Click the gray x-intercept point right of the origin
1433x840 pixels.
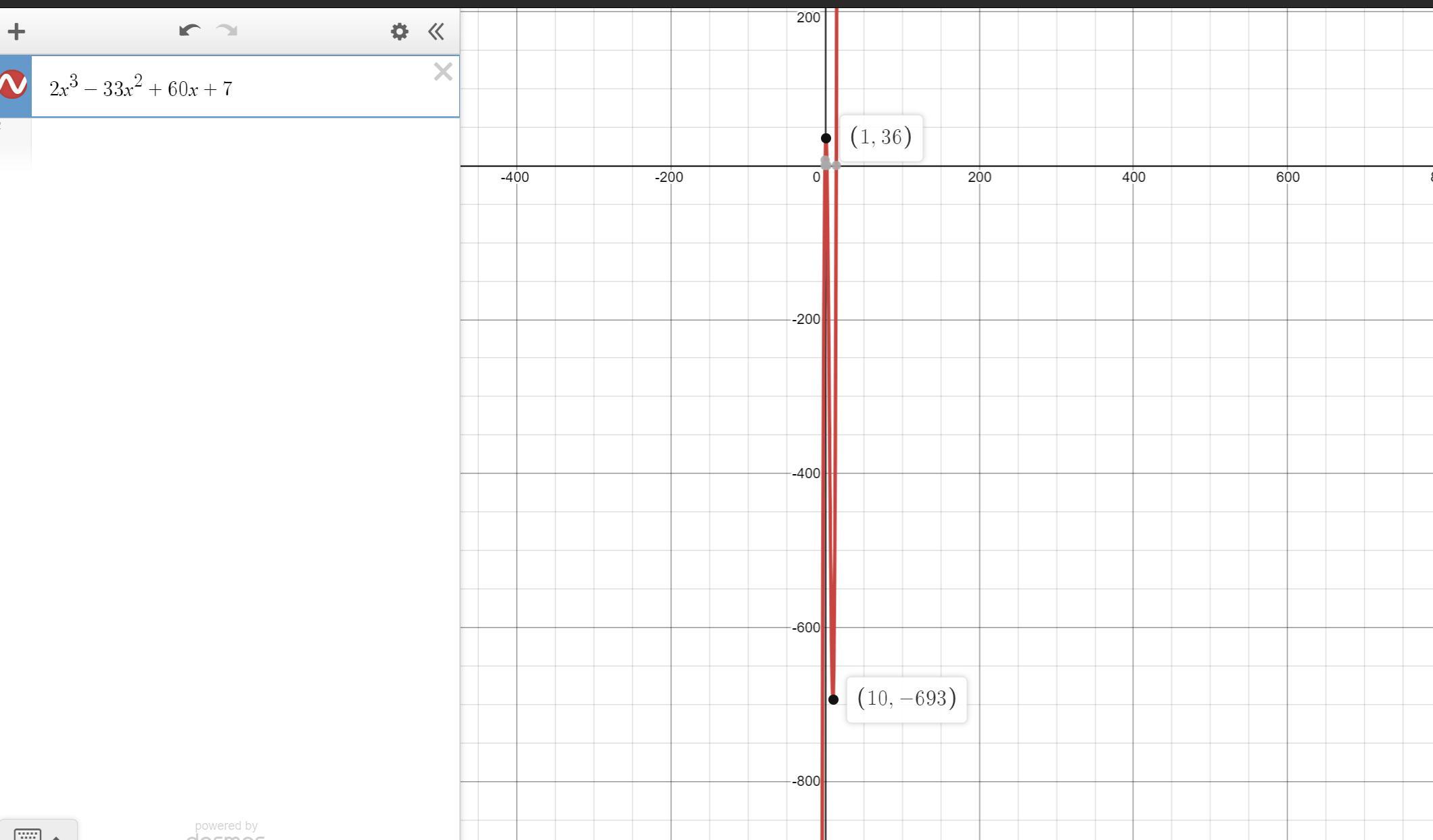coord(837,166)
